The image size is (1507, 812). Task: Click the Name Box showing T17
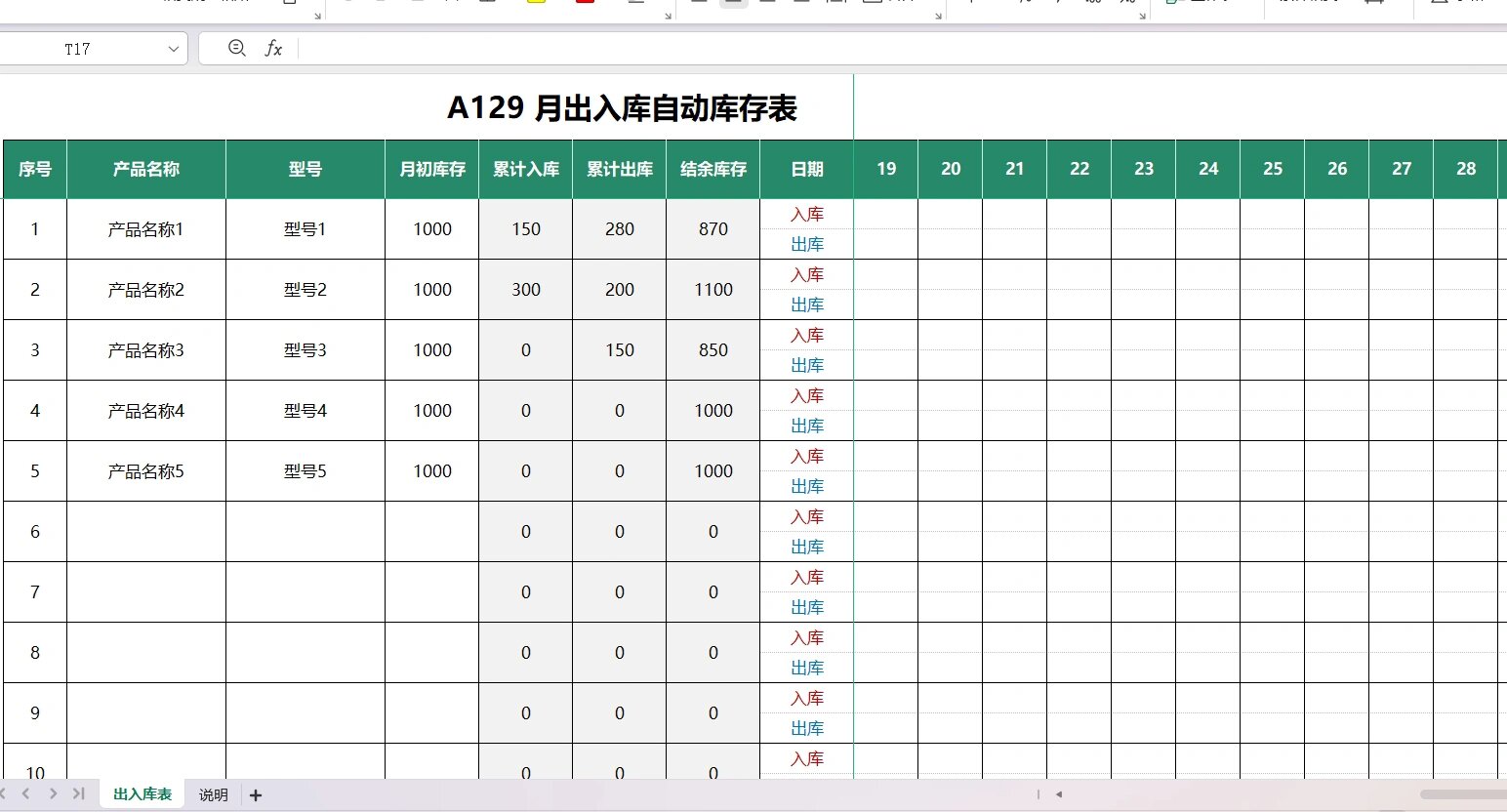[x=78, y=49]
